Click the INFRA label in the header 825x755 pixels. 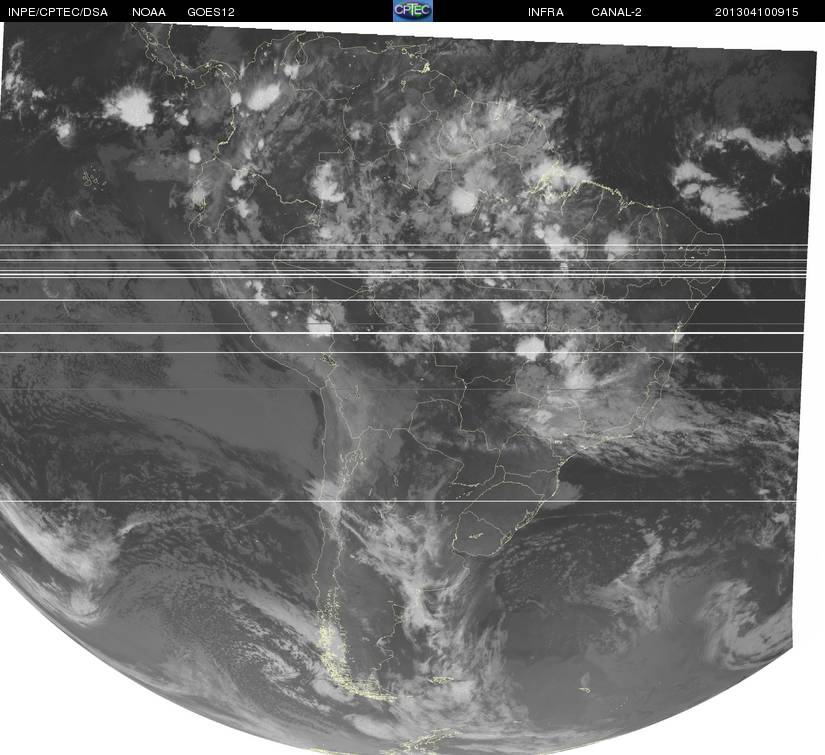click(x=546, y=12)
